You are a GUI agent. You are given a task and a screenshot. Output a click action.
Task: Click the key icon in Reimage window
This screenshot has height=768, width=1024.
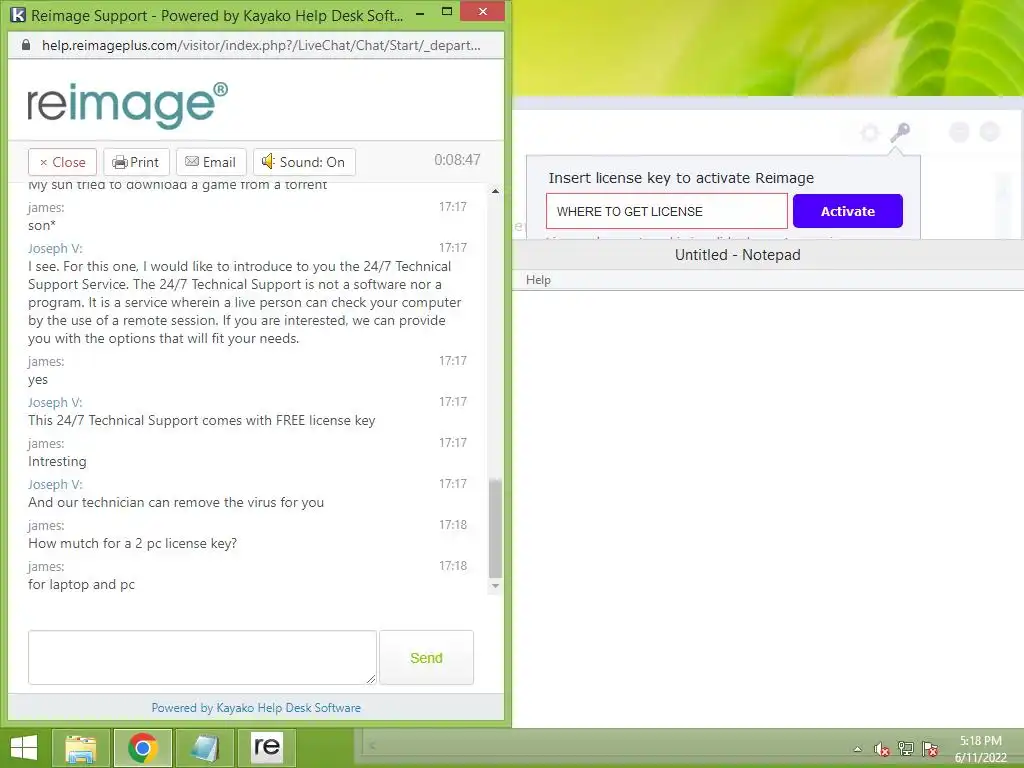(x=900, y=133)
